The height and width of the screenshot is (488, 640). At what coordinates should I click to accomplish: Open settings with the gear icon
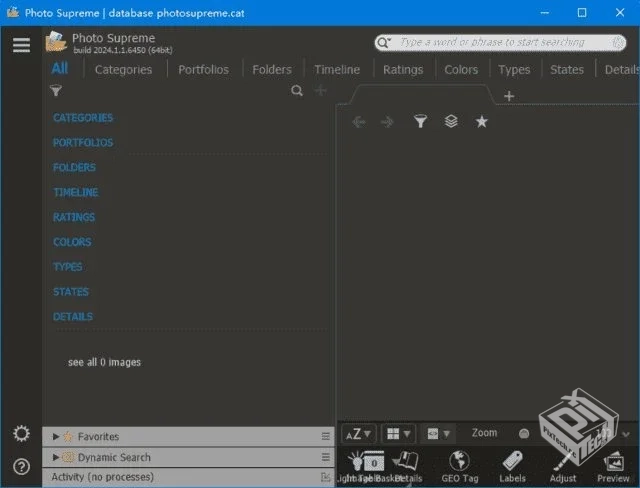tap(21, 434)
